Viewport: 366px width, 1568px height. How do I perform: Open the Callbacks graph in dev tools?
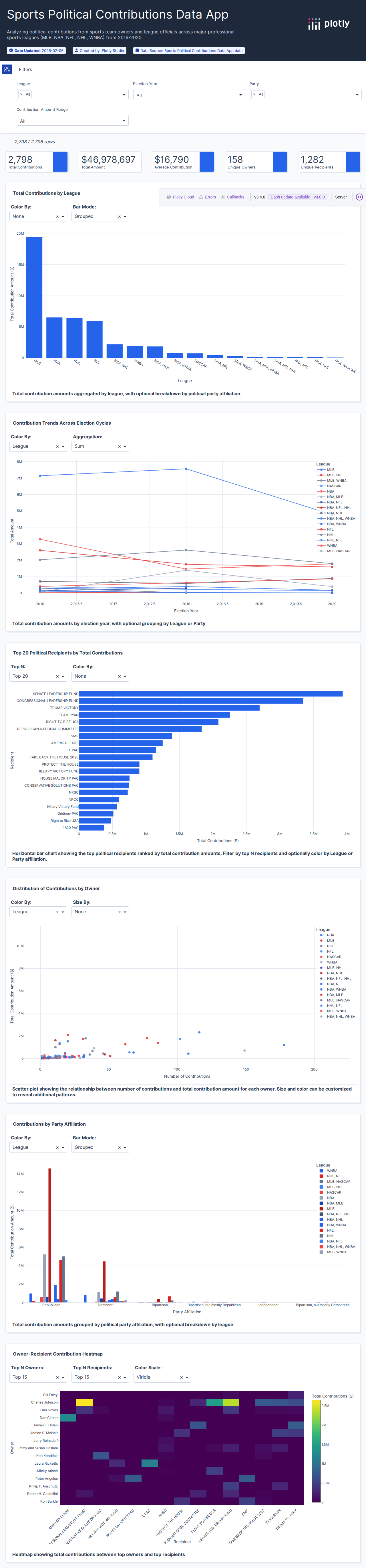point(232,197)
